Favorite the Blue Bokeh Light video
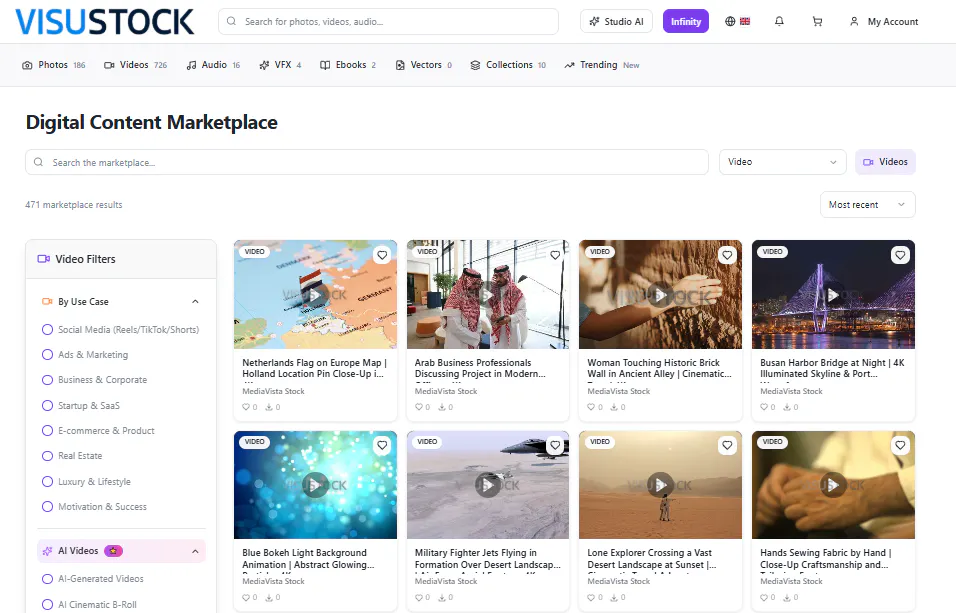Viewport: 956px width, 613px height. tap(382, 445)
